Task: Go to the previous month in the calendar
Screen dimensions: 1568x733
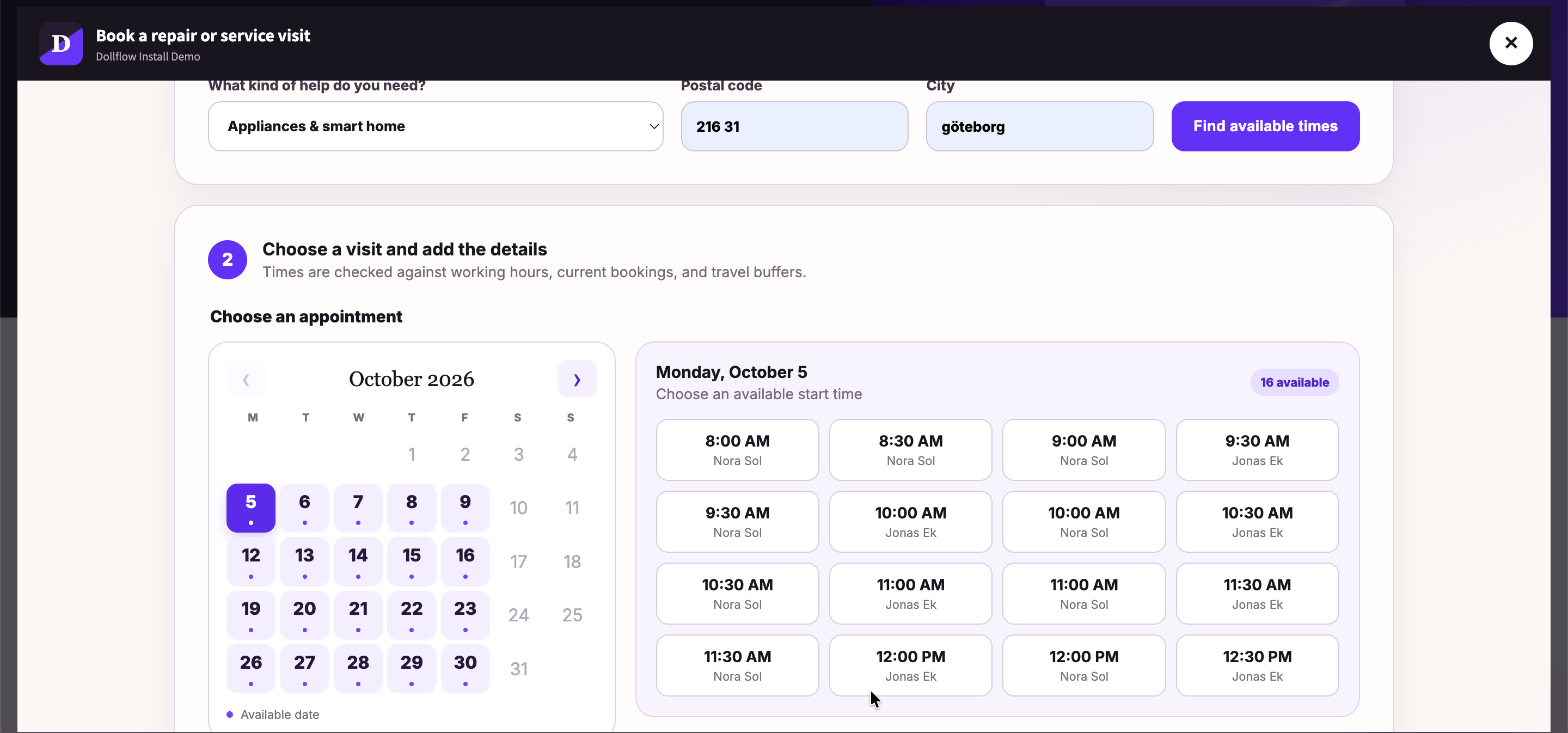Action: [x=246, y=378]
